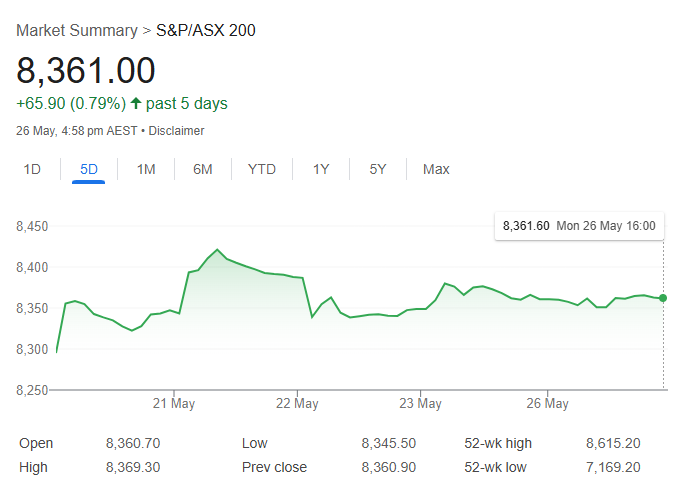680x497 pixels.
Task: Open the Disclaimer link
Action: tap(176, 131)
